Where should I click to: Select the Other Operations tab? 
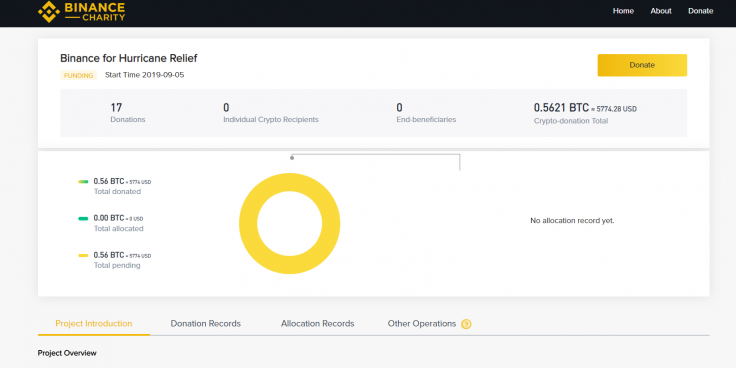(x=422, y=323)
